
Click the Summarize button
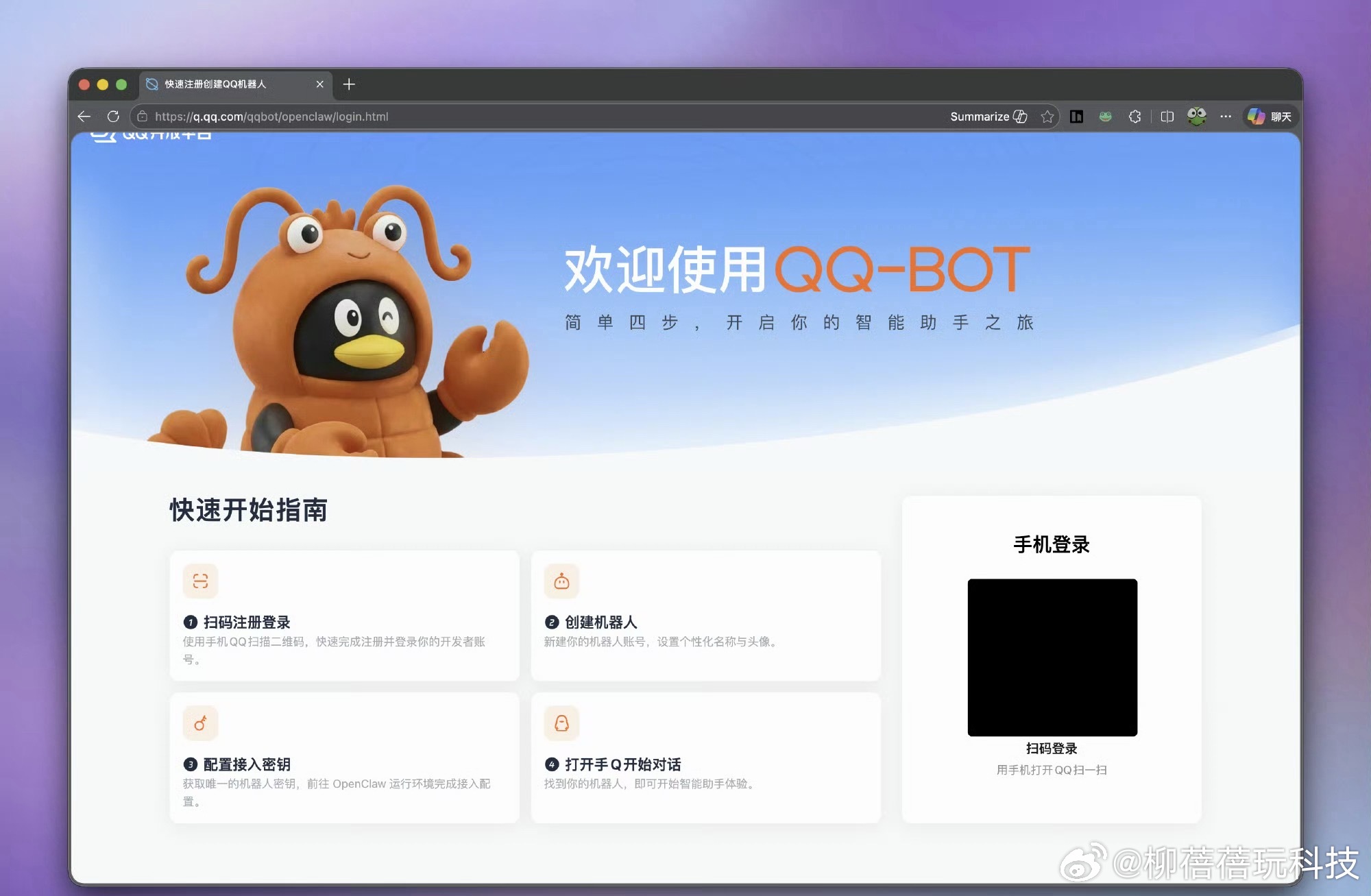tap(980, 117)
